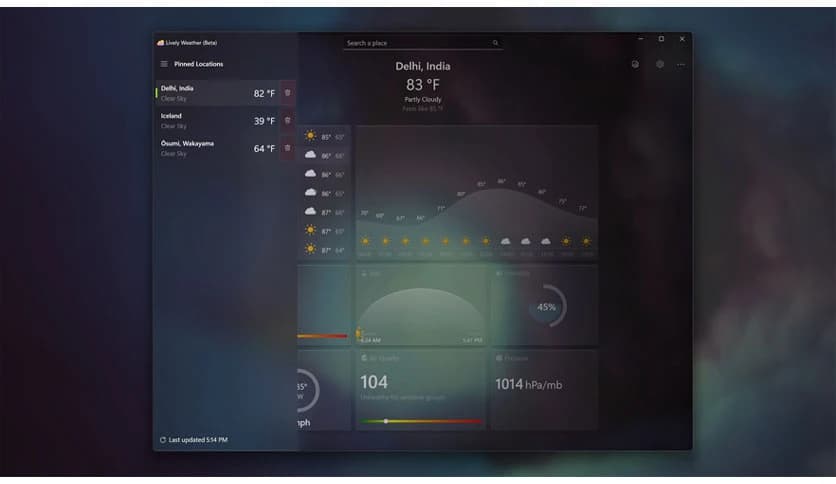
Task: Click the 1014 hPa/mb pressure value
Action: pyautogui.click(x=528, y=384)
